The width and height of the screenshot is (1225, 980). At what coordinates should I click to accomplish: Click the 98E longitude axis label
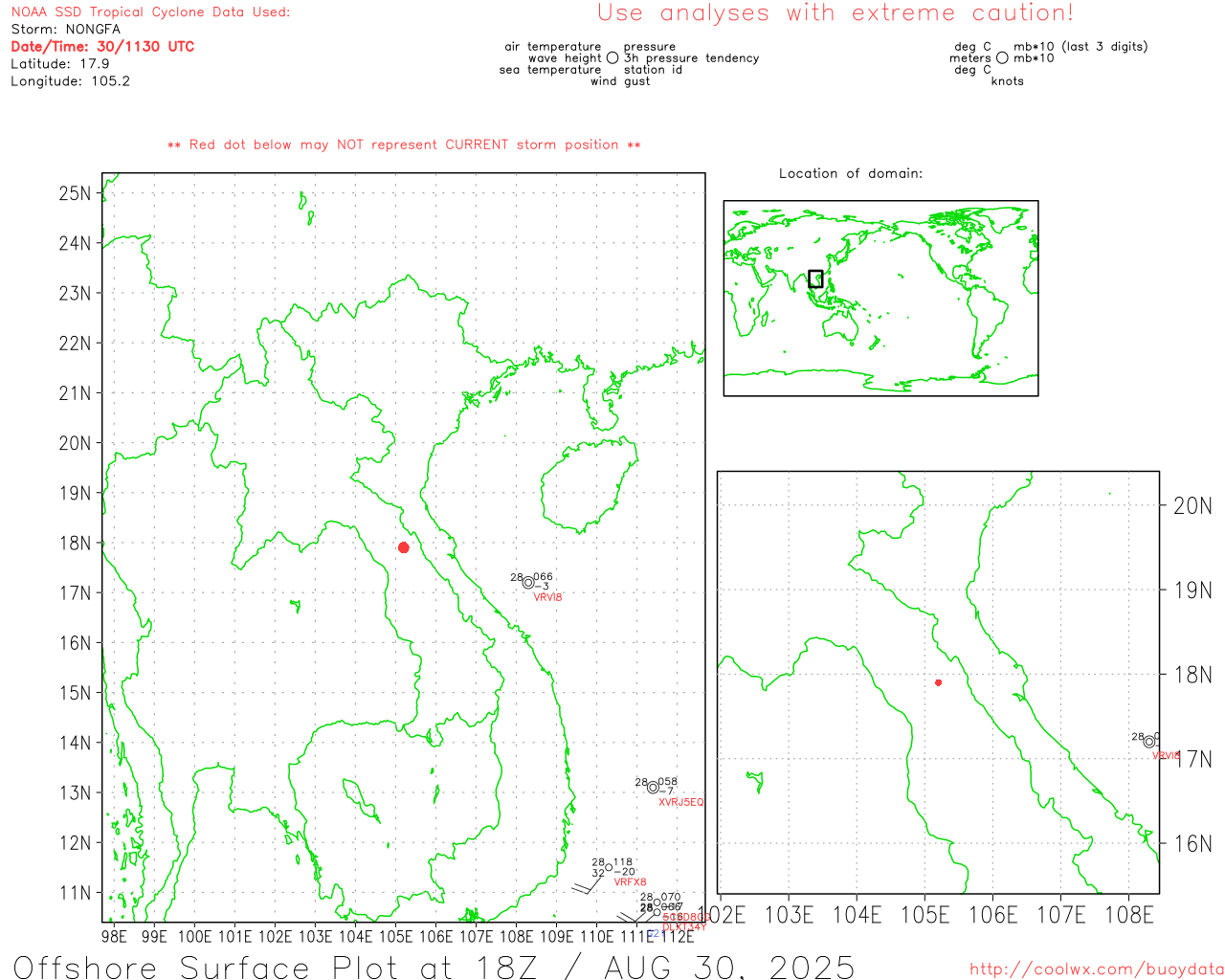(x=114, y=936)
